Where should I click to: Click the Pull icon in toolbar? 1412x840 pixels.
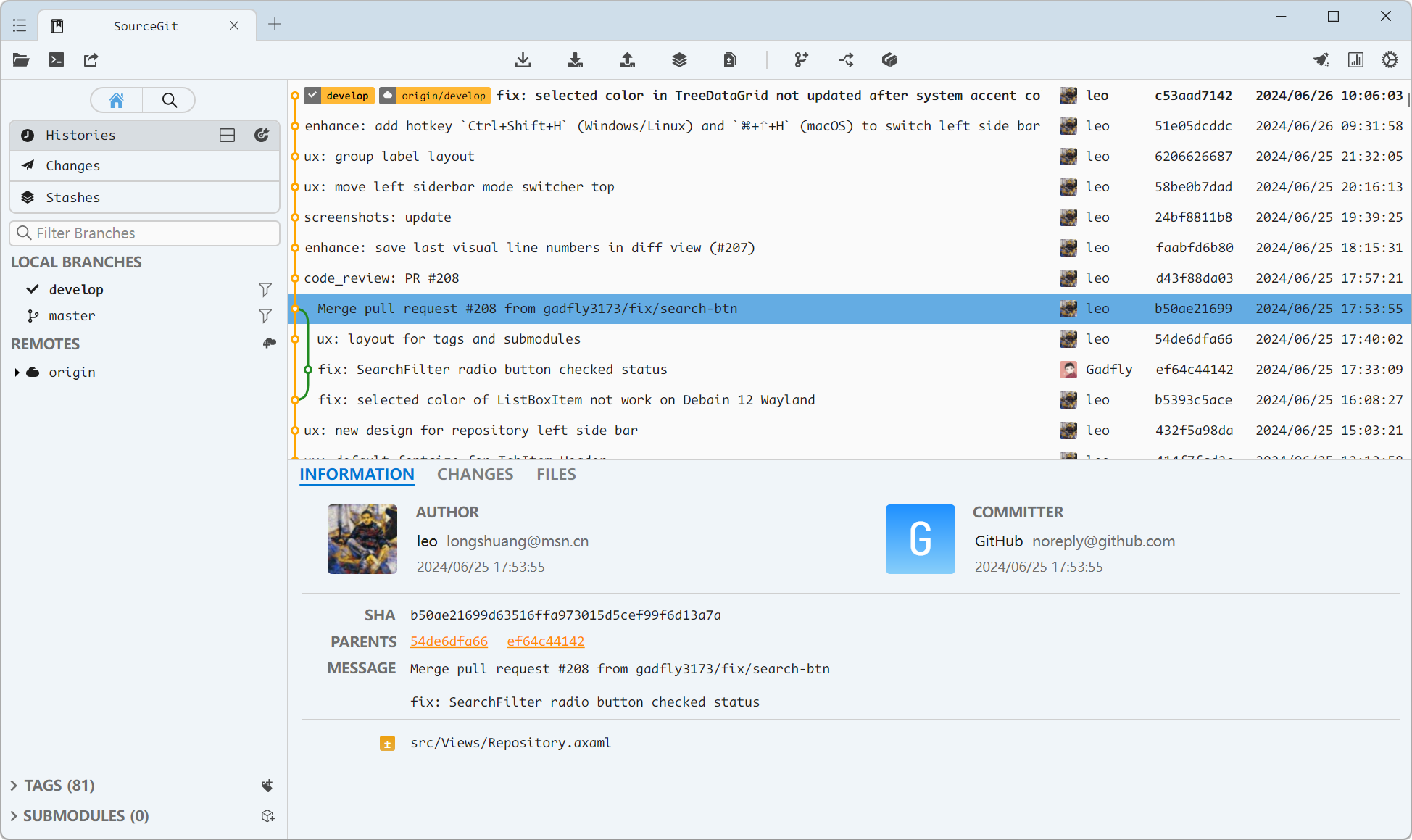point(575,60)
